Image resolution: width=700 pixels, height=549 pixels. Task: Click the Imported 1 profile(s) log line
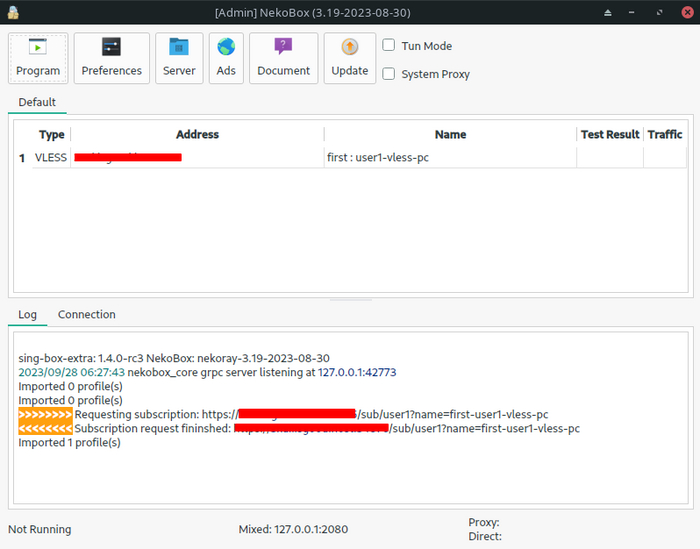(x=69, y=442)
